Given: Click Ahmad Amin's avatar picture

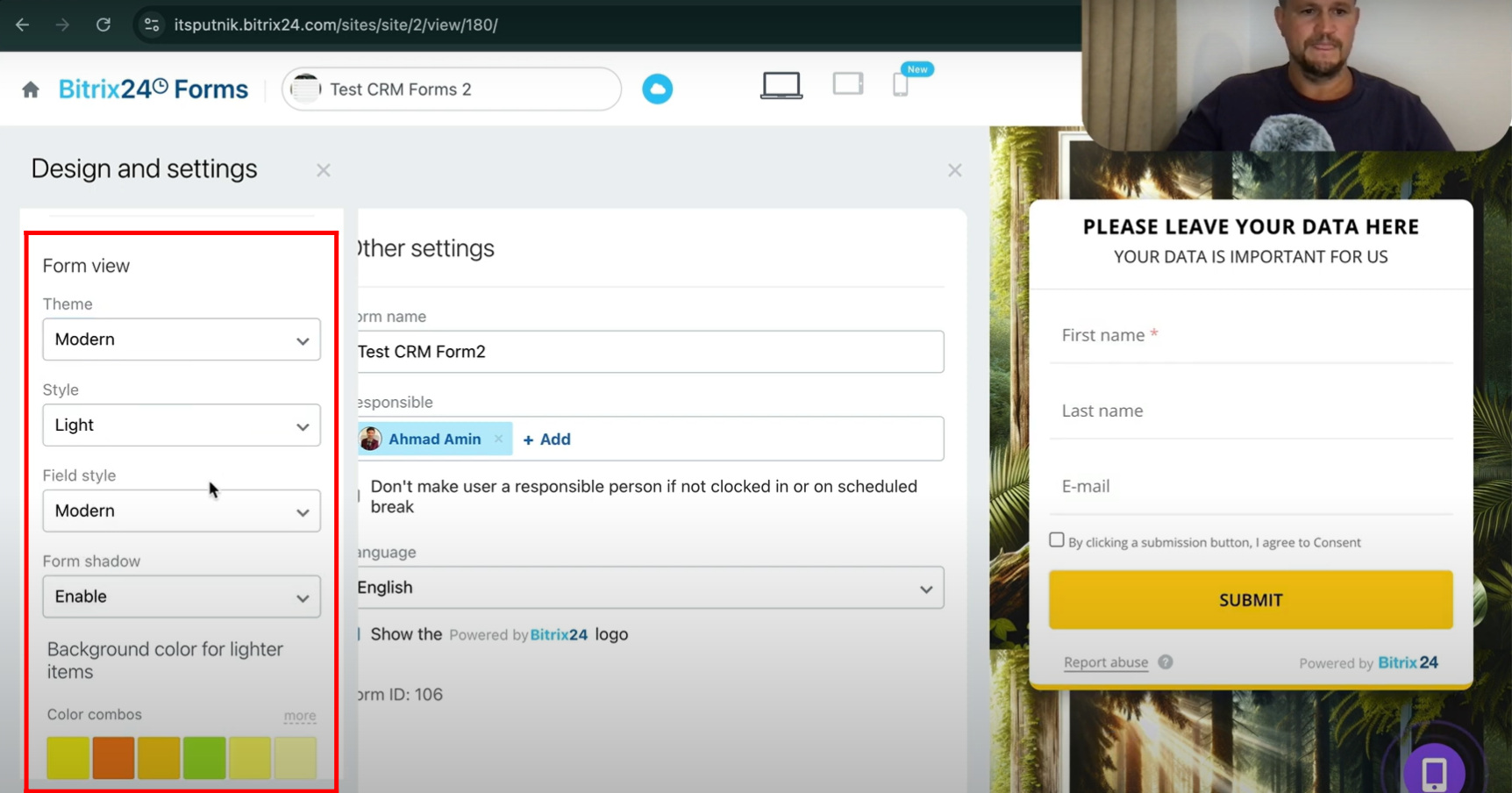Looking at the screenshot, I should pos(370,439).
